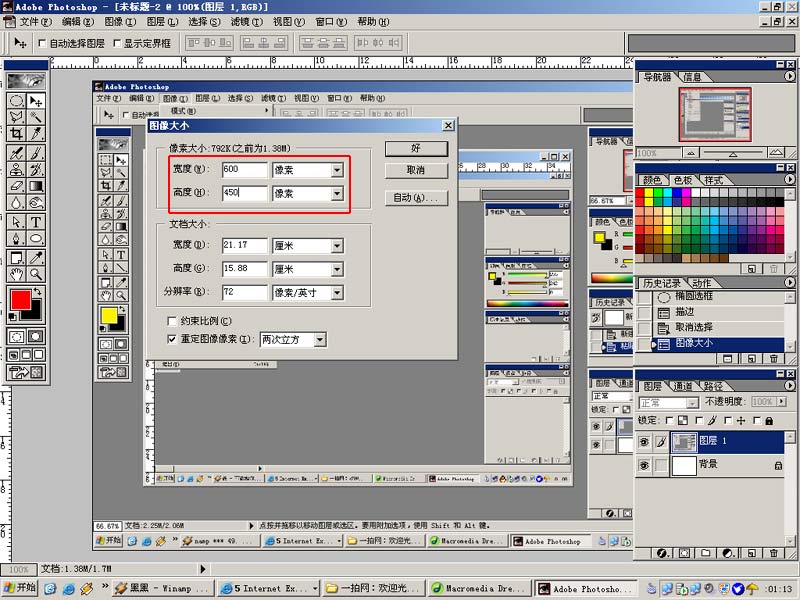
Task: Select the Clone Stamp tool in main toolbox
Action: pyautogui.click(x=17, y=169)
